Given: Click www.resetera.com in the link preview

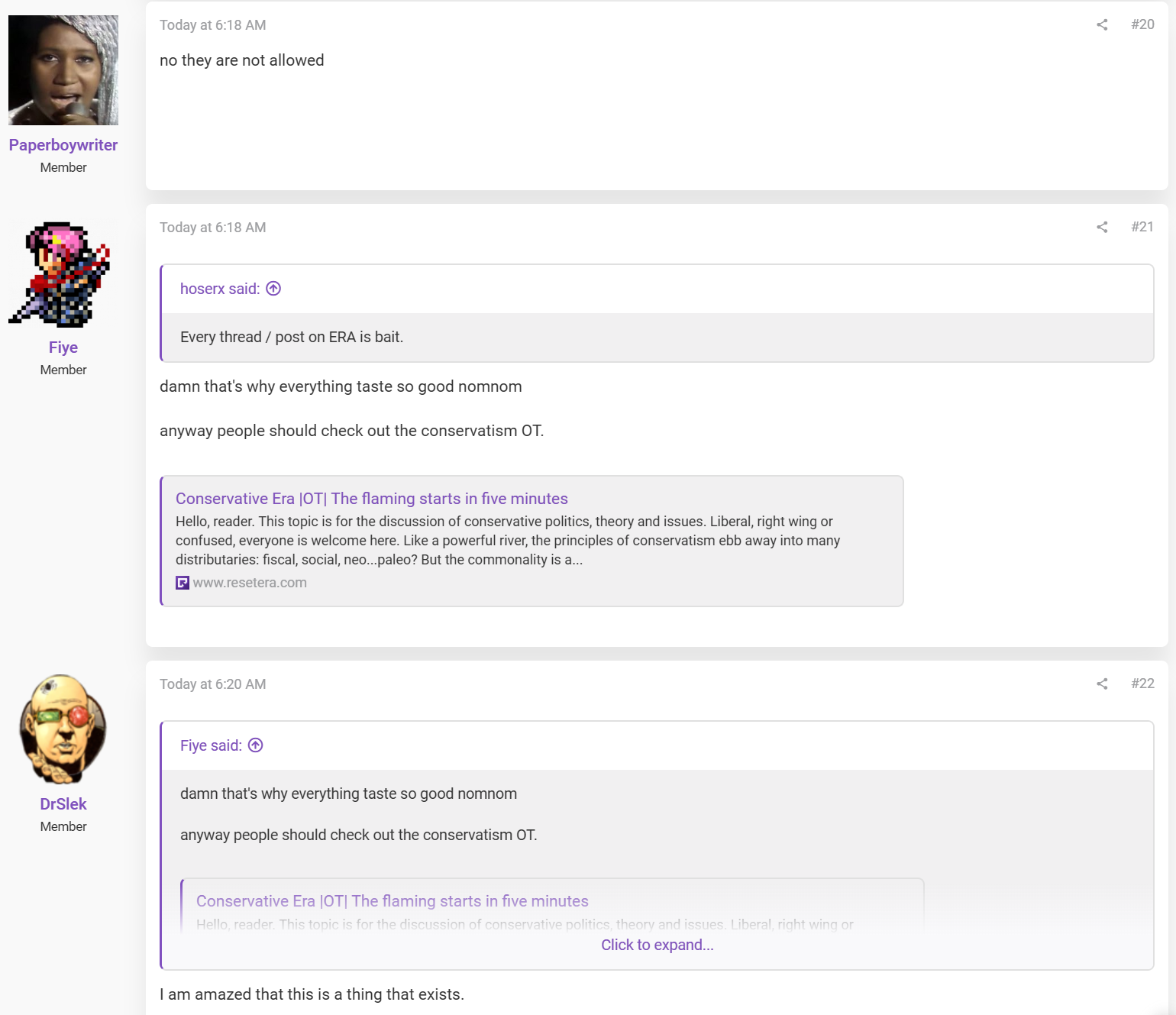Looking at the screenshot, I should 250,583.
